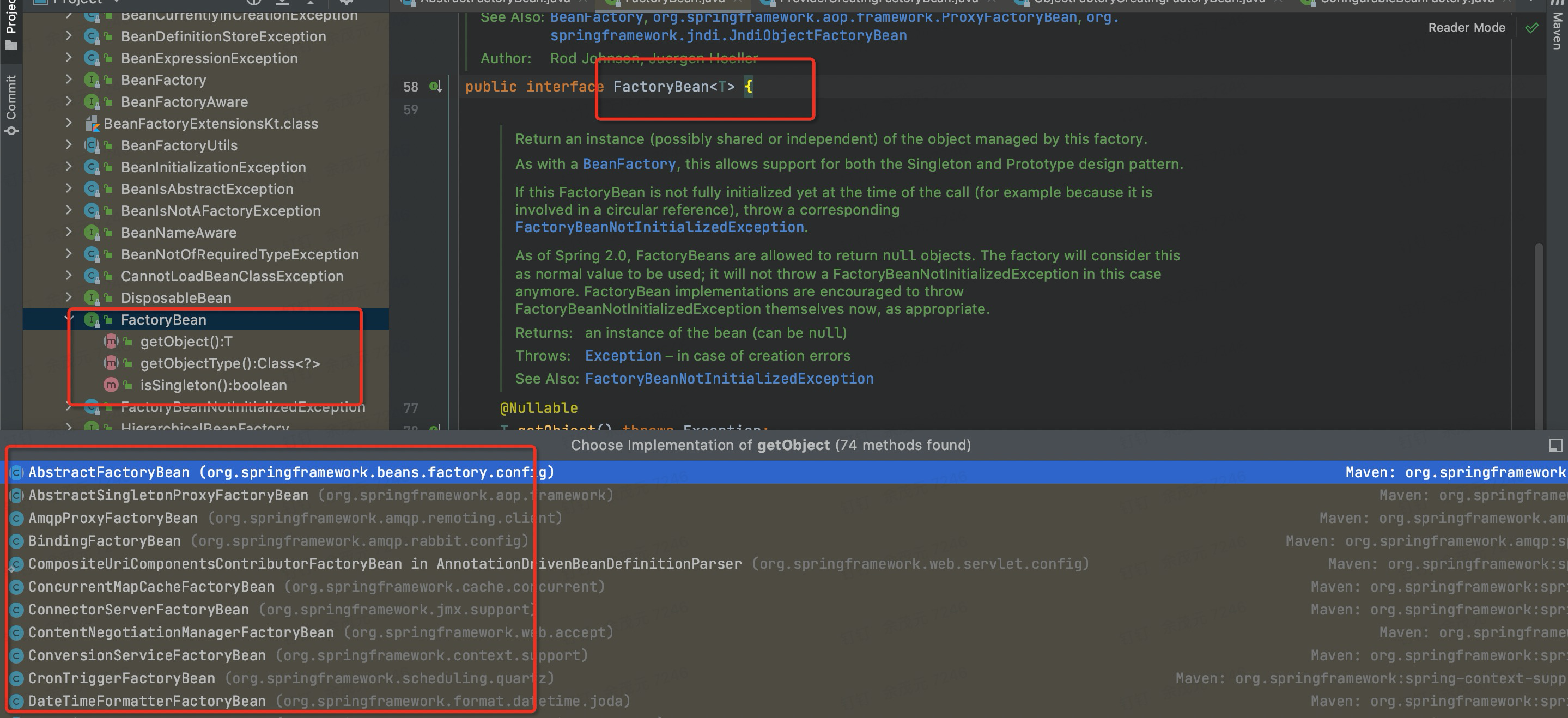The image size is (1568, 718).
Task: Select isSingleton():boolean in the project tree
Action: pyautogui.click(x=213, y=385)
